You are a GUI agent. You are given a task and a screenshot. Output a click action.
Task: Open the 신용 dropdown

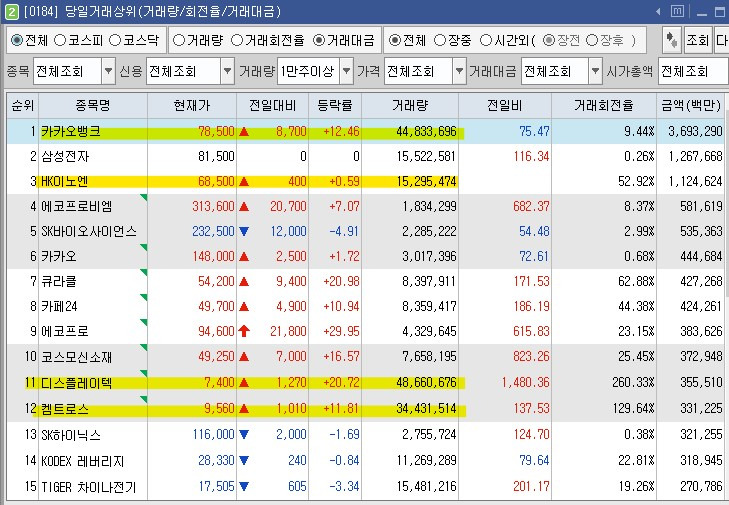pyautogui.click(x=227, y=71)
